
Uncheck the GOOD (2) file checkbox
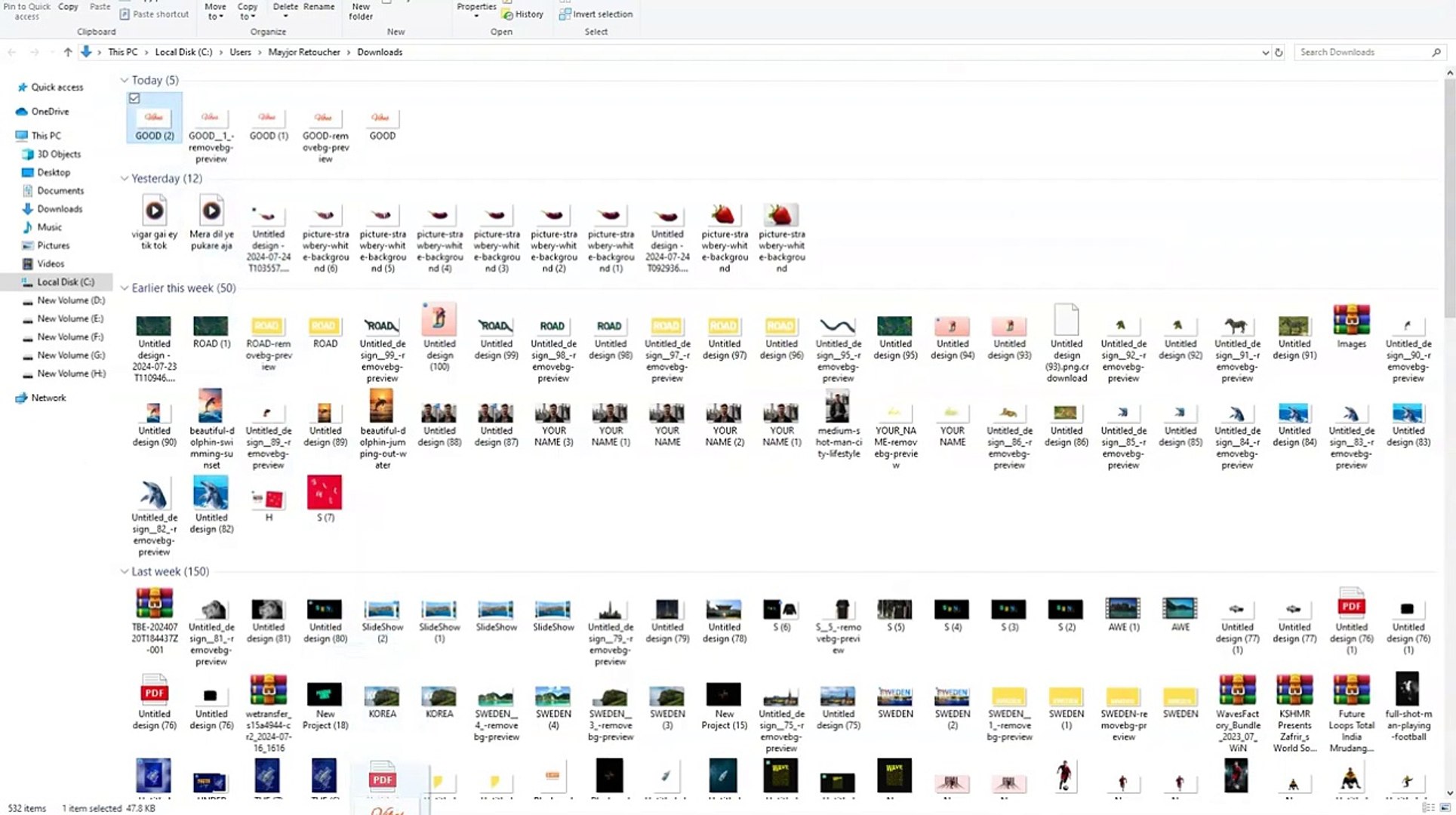point(134,98)
